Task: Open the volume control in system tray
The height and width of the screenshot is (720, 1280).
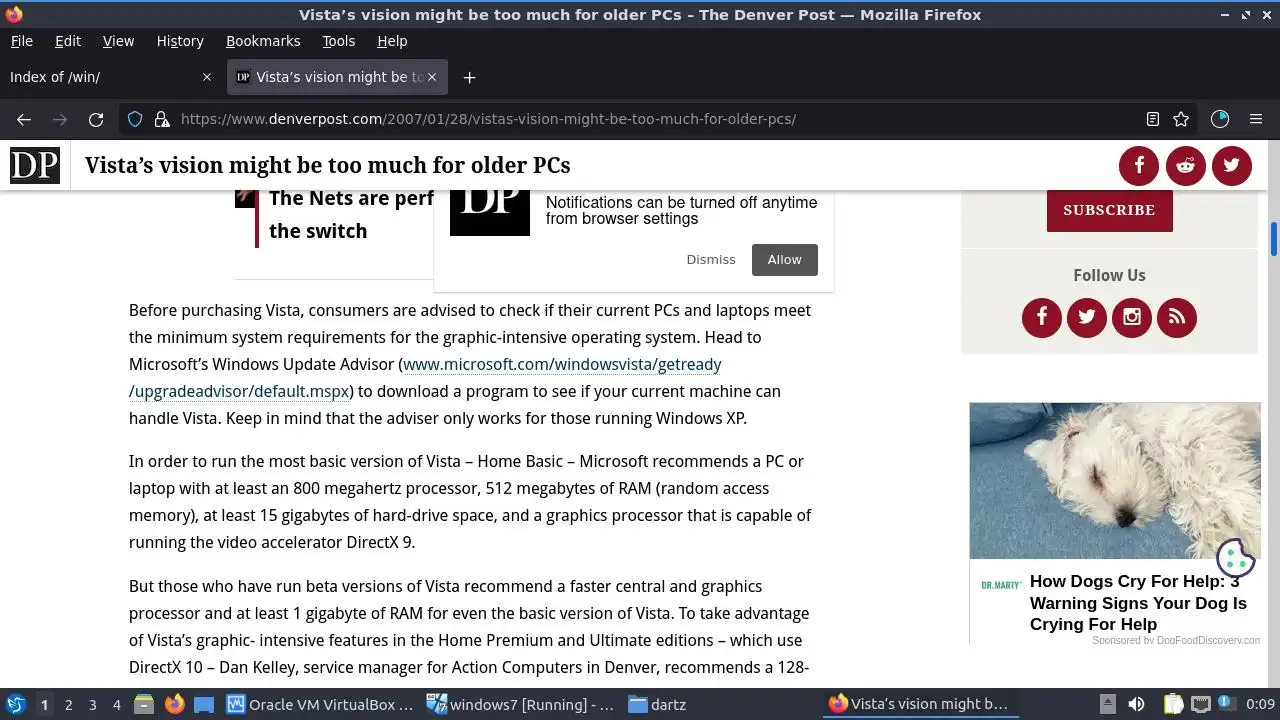Action: (1136, 704)
